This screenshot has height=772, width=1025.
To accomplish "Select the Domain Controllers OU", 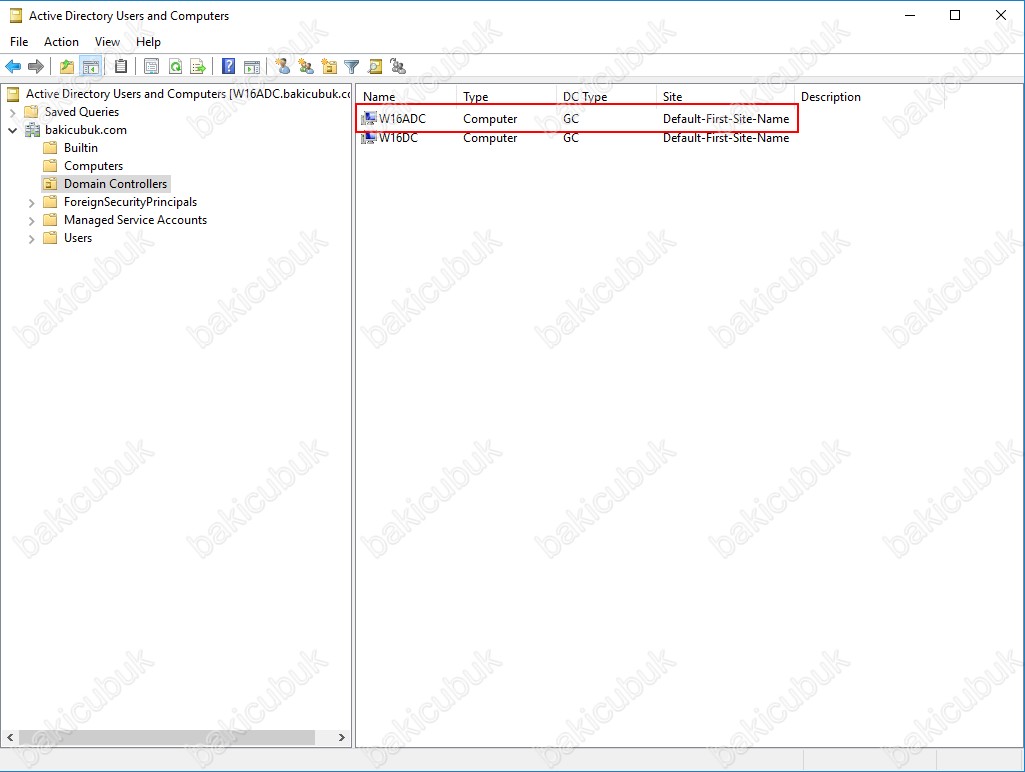I will tap(116, 184).
